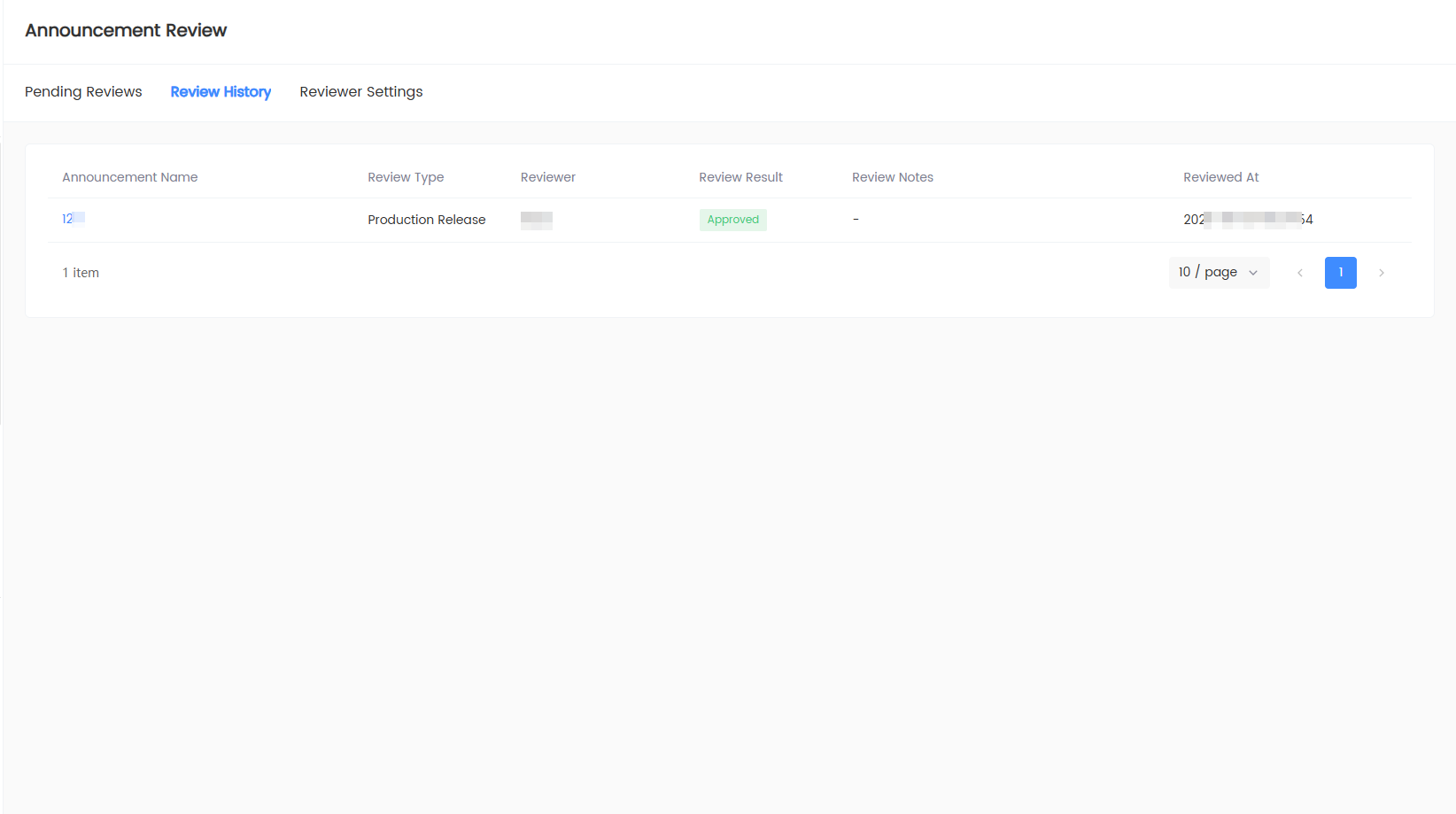The height and width of the screenshot is (814, 1456).
Task: Click the Review Result column header
Action: point(741,177)
